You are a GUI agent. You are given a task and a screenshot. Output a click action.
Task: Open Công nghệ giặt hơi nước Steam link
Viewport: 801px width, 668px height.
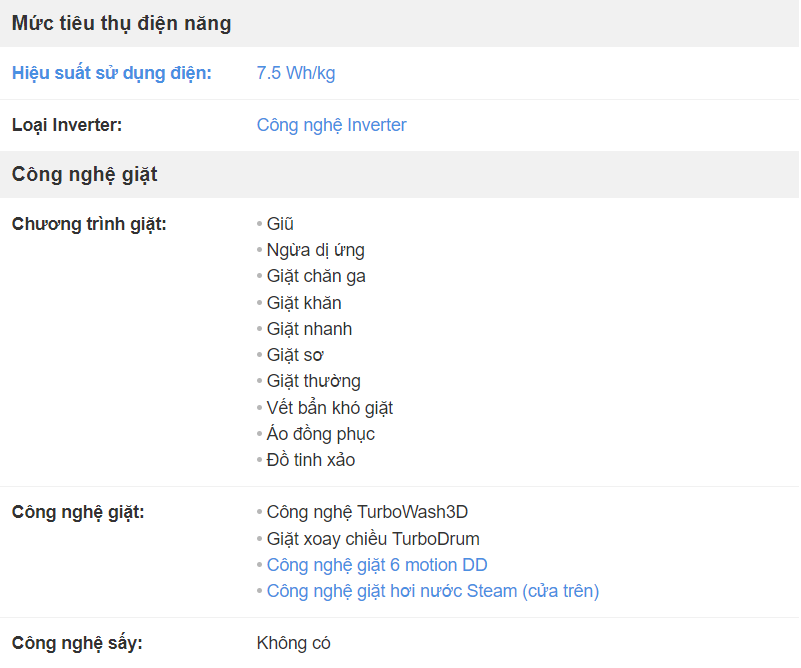point(433,591)
